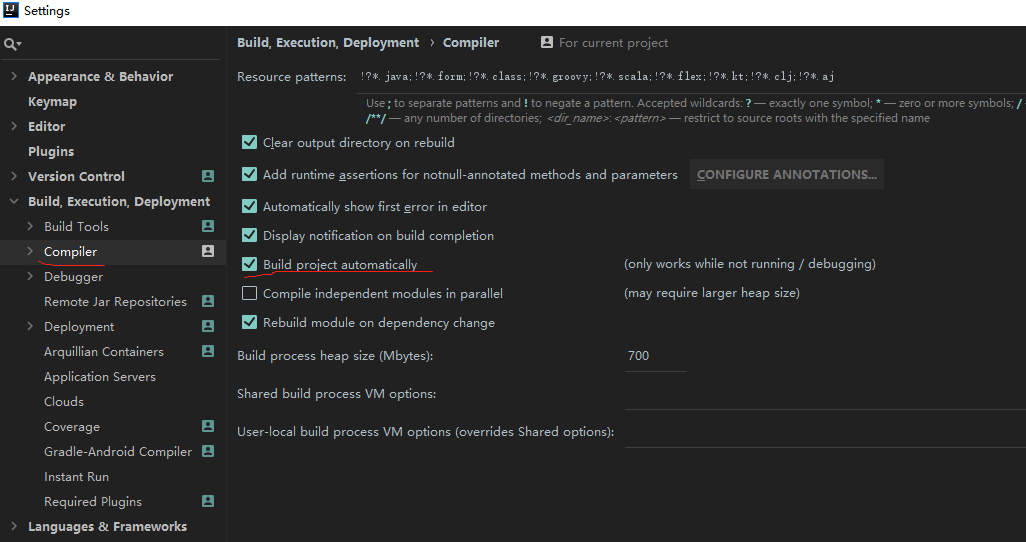Image resolution: width=1026 pixels, height=542 pixels.
Task: Click the project icon beside Remote Jar Repositories
Action: tap(208, 301)
